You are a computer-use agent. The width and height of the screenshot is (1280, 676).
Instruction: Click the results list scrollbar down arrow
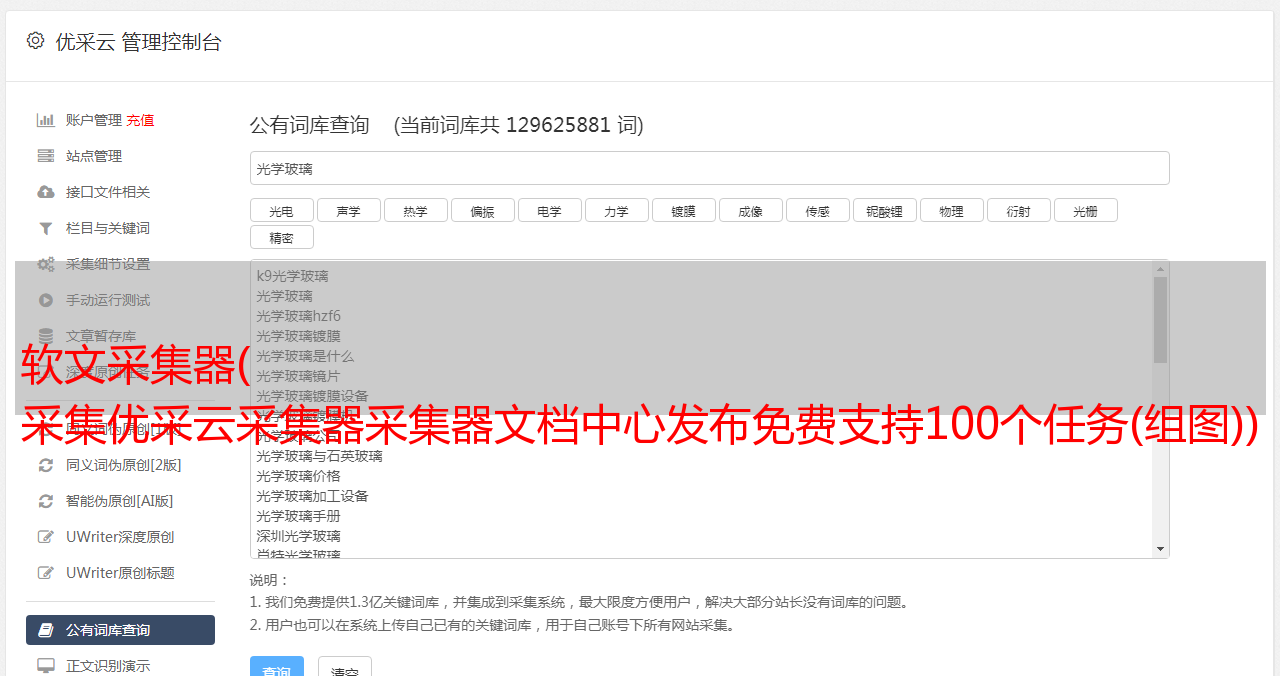[x=1160, y=549]
